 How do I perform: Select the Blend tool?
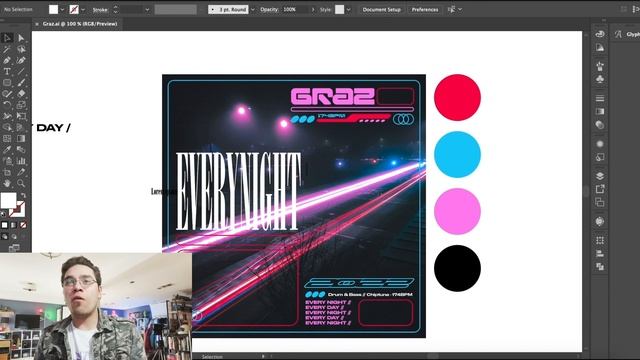pyautogui.click(x=21, y=149)
